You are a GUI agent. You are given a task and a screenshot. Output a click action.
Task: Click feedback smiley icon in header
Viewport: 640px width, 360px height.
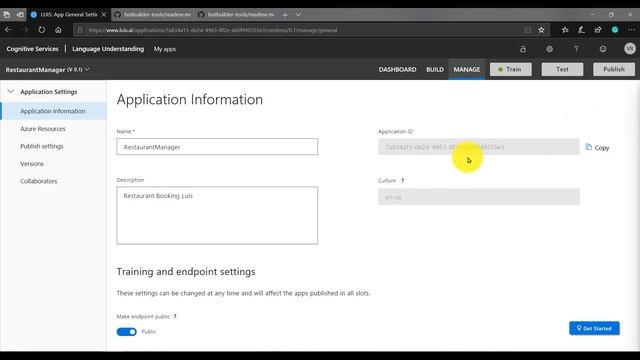click(603, 49)
